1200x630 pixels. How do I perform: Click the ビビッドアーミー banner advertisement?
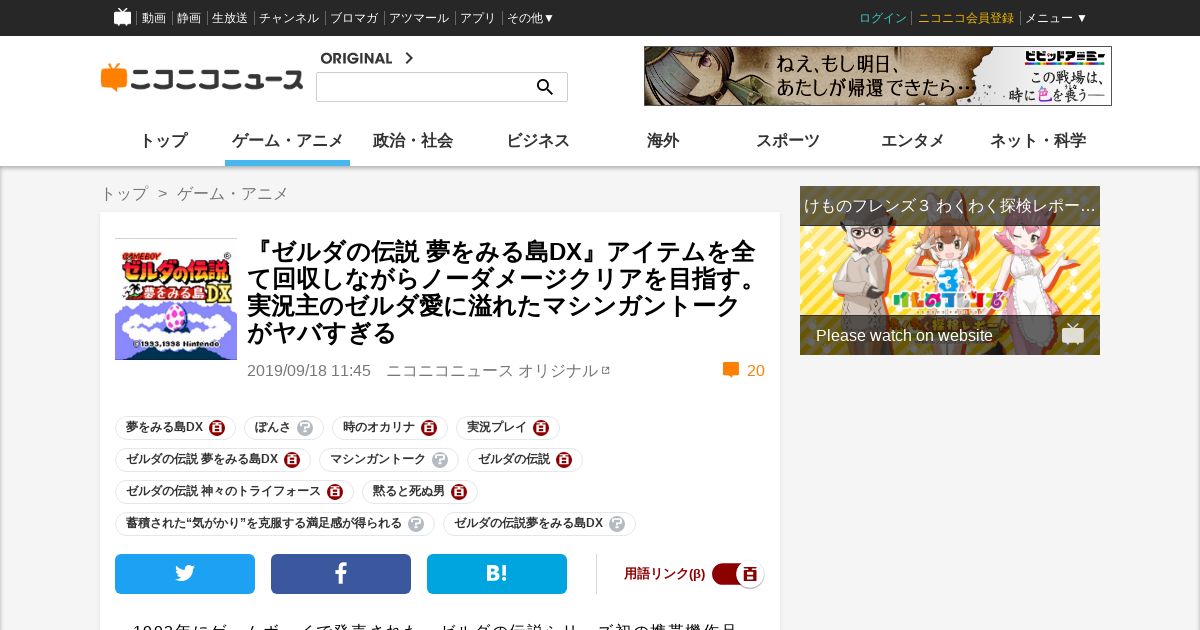(878, 76)
